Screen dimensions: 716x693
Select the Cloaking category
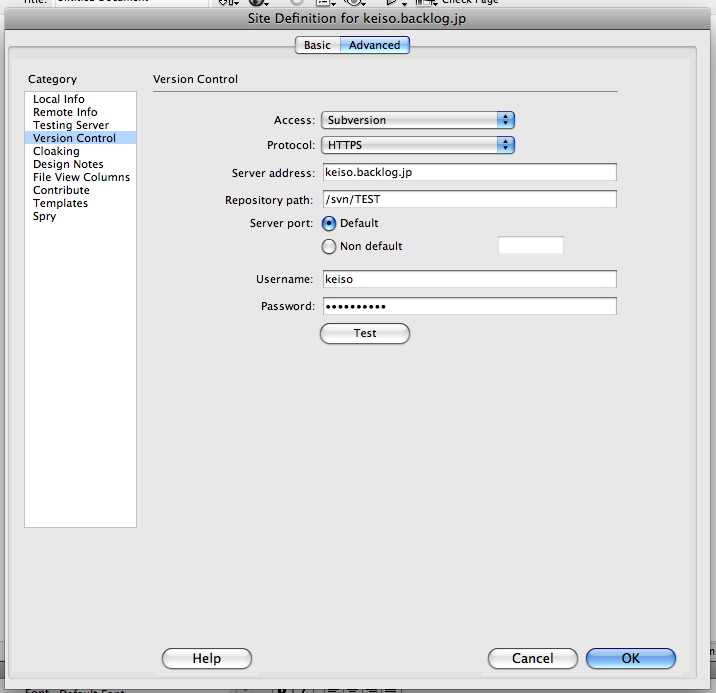click(56, 151)
